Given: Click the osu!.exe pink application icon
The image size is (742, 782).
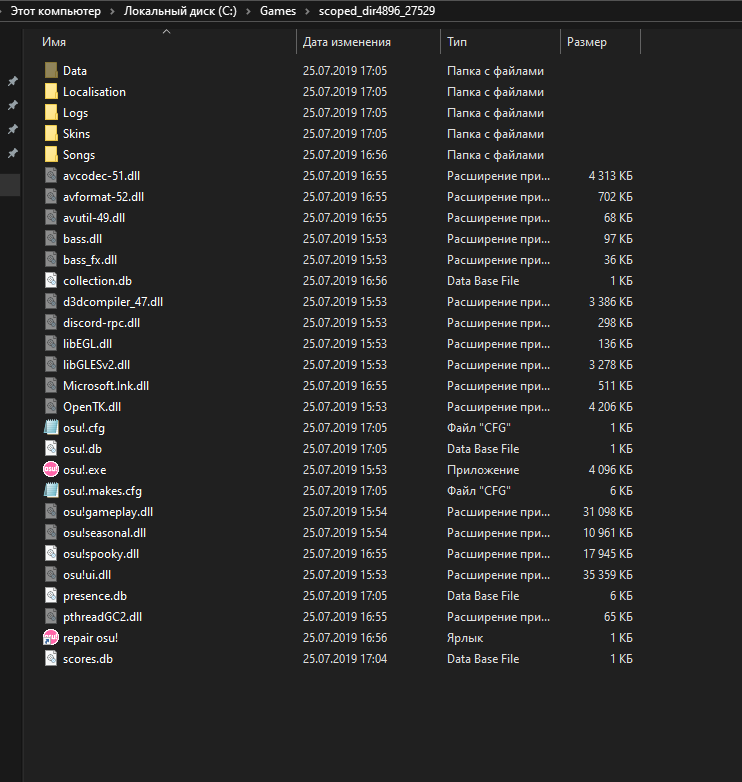Looking at the screenshot, I should [x=51, y=469].
